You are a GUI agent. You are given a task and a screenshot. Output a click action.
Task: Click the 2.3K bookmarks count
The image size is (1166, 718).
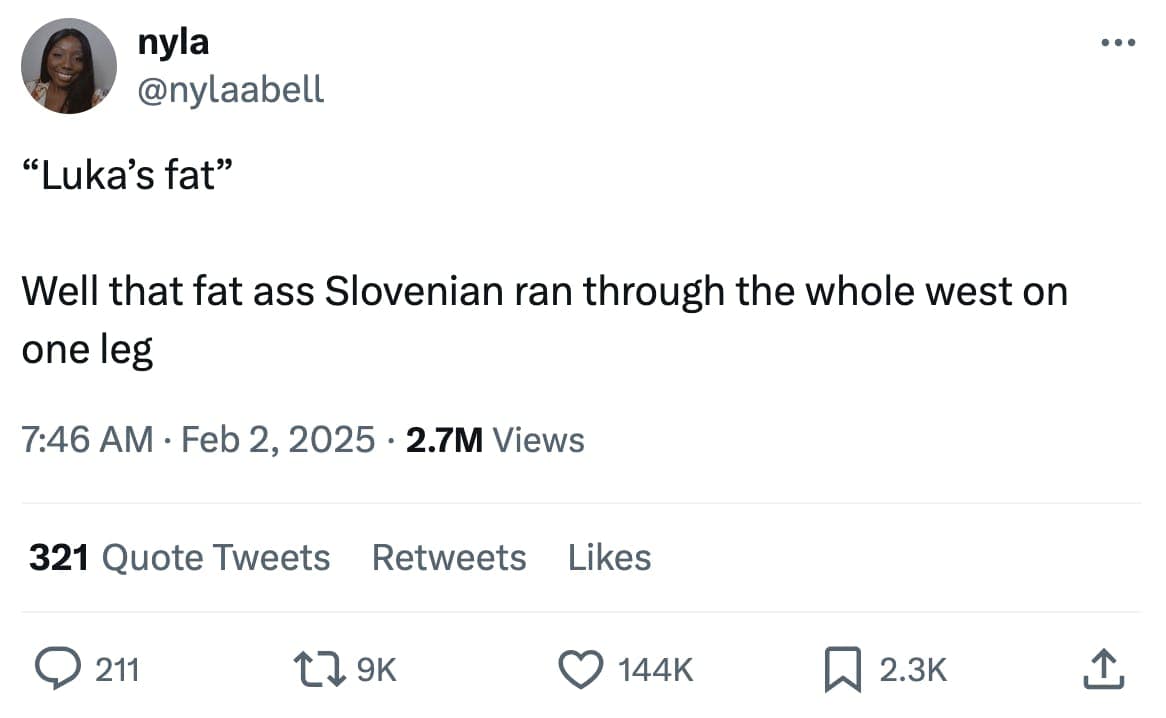[913, 669]
